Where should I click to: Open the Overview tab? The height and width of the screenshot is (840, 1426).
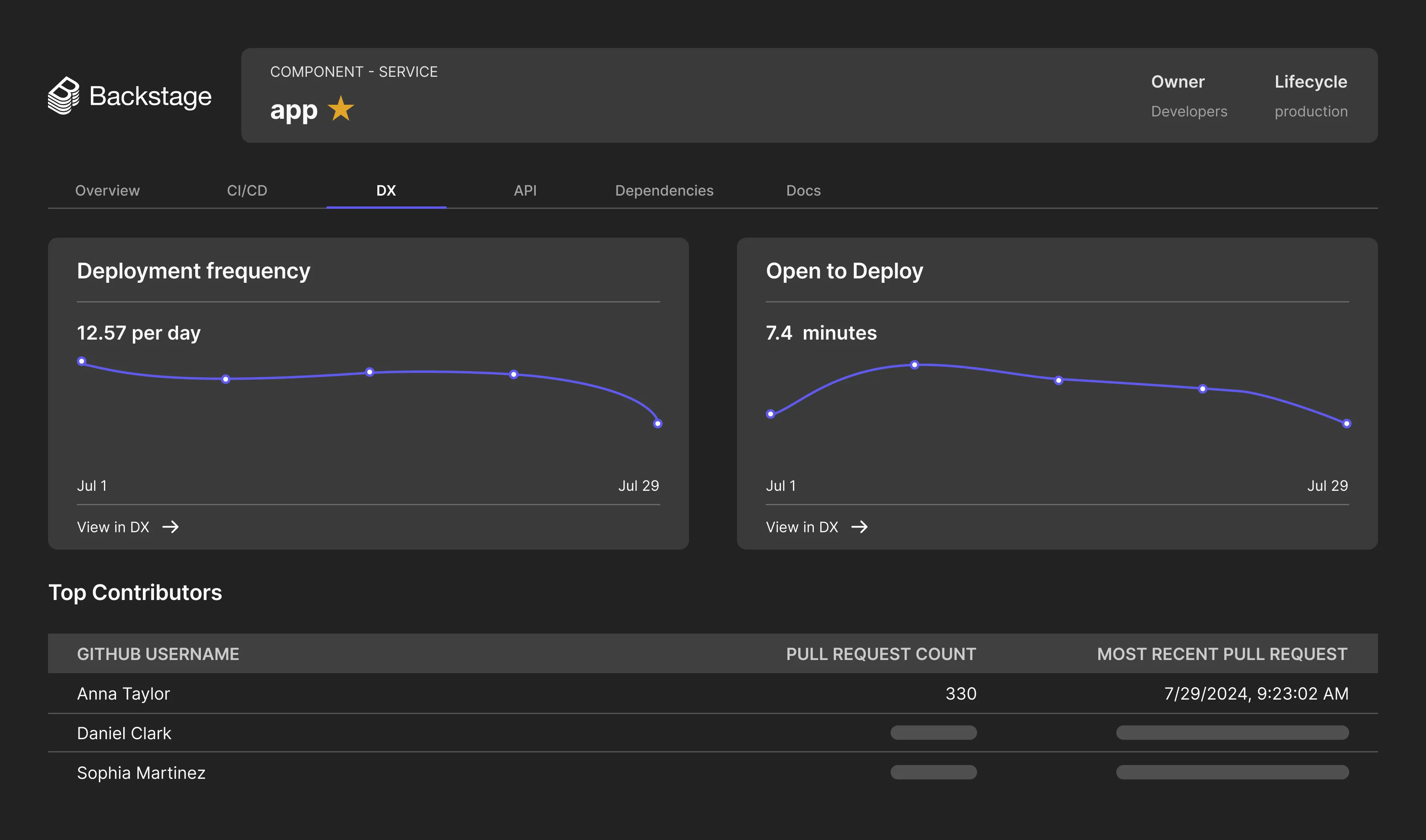(x=107, y=191)
